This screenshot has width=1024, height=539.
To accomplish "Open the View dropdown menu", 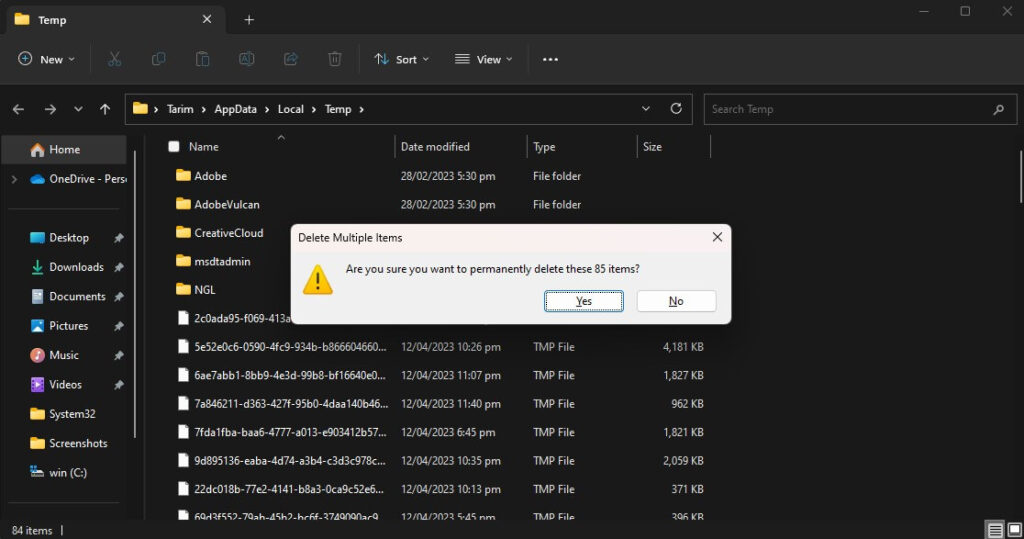I will (x=483, y=59).
